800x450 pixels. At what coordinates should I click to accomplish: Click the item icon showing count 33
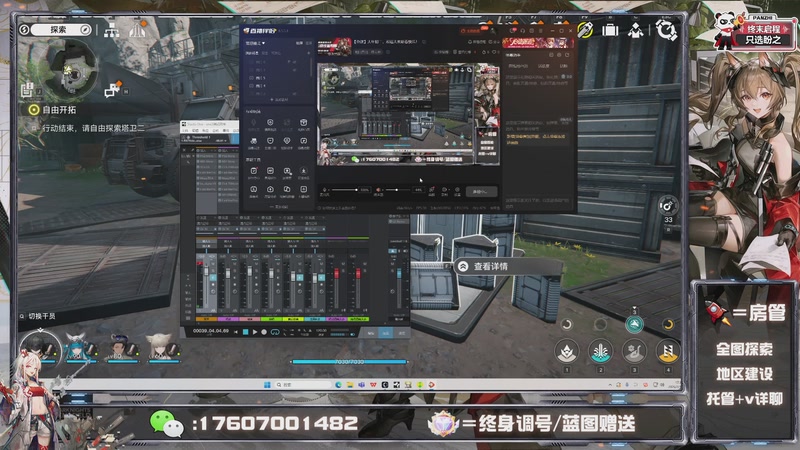pos(667,206)
